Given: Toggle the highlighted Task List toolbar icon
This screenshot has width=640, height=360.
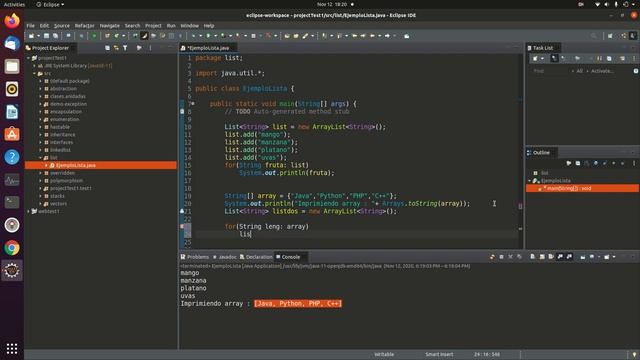Looking at the screenshot, I should click(554, 58).
